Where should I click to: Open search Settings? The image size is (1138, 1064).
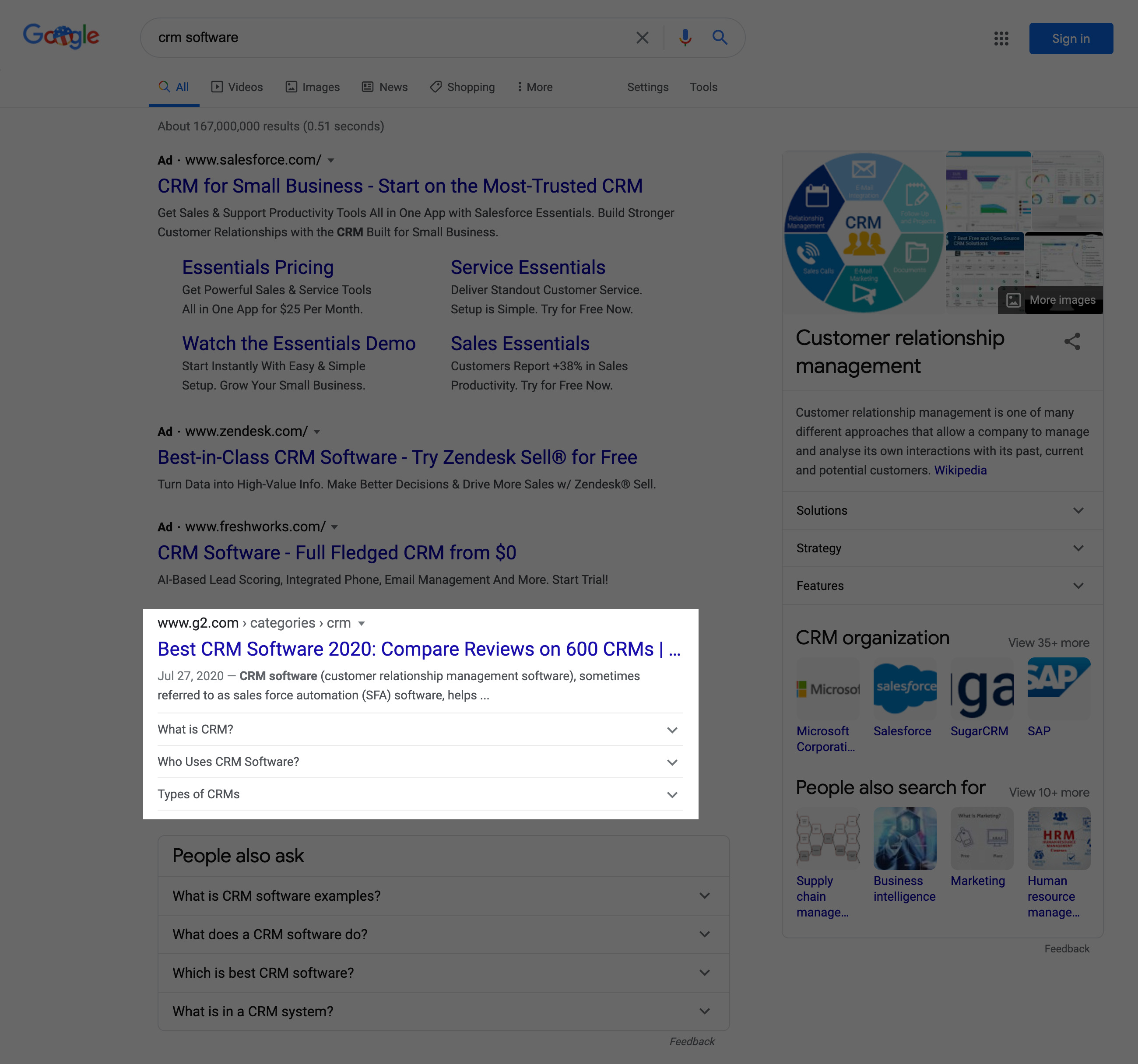click(x=647, y=87)
